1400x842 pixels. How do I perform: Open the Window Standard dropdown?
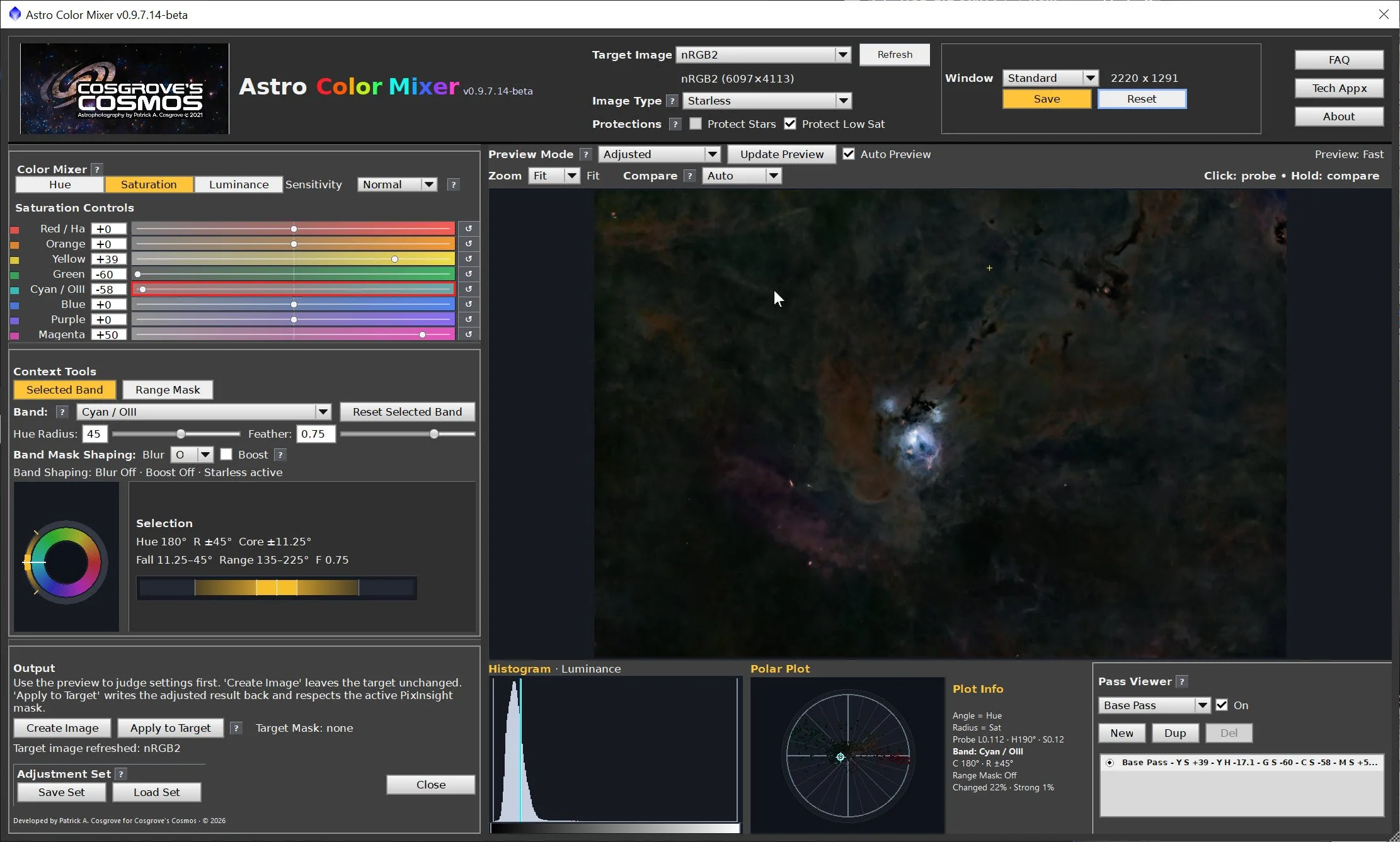tap(1050, 78)
